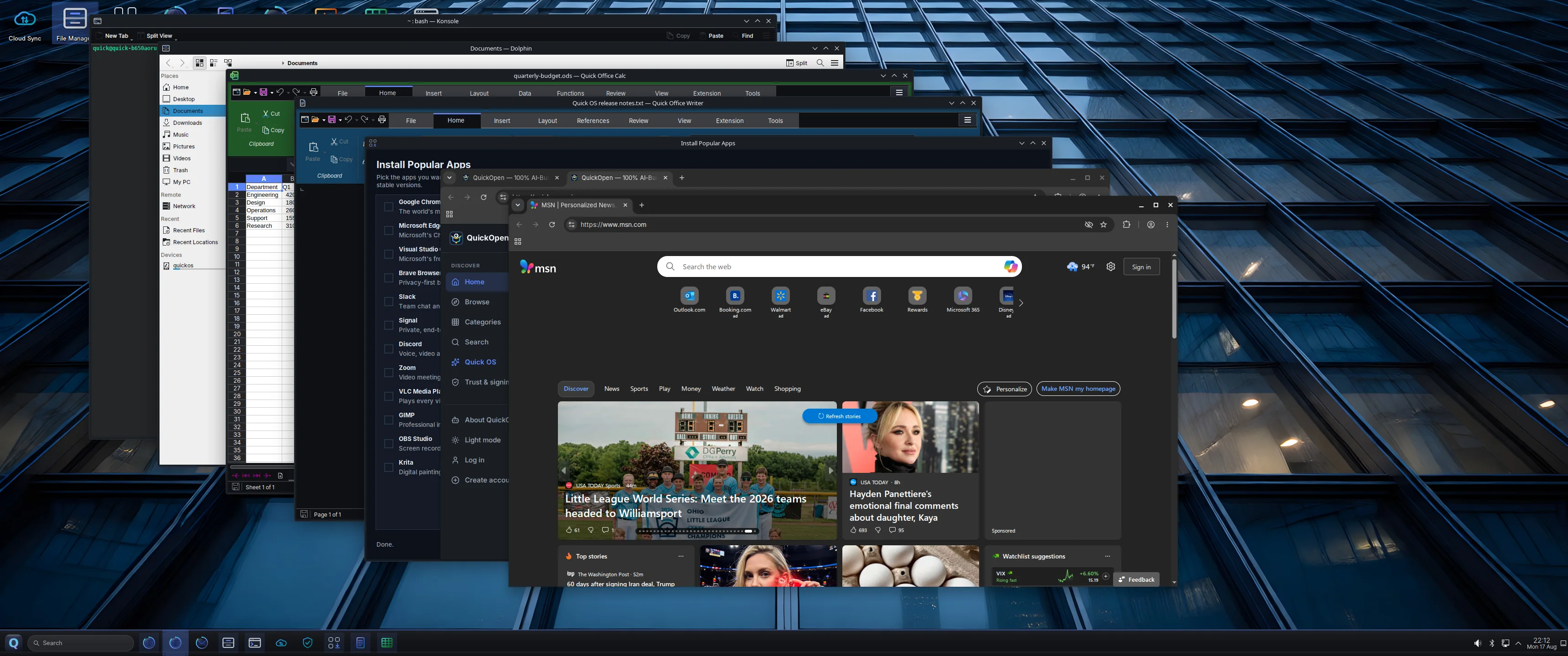Check the Slack app checkbox
This screenshot has height=656, width=1568.
tap(388, 302)
